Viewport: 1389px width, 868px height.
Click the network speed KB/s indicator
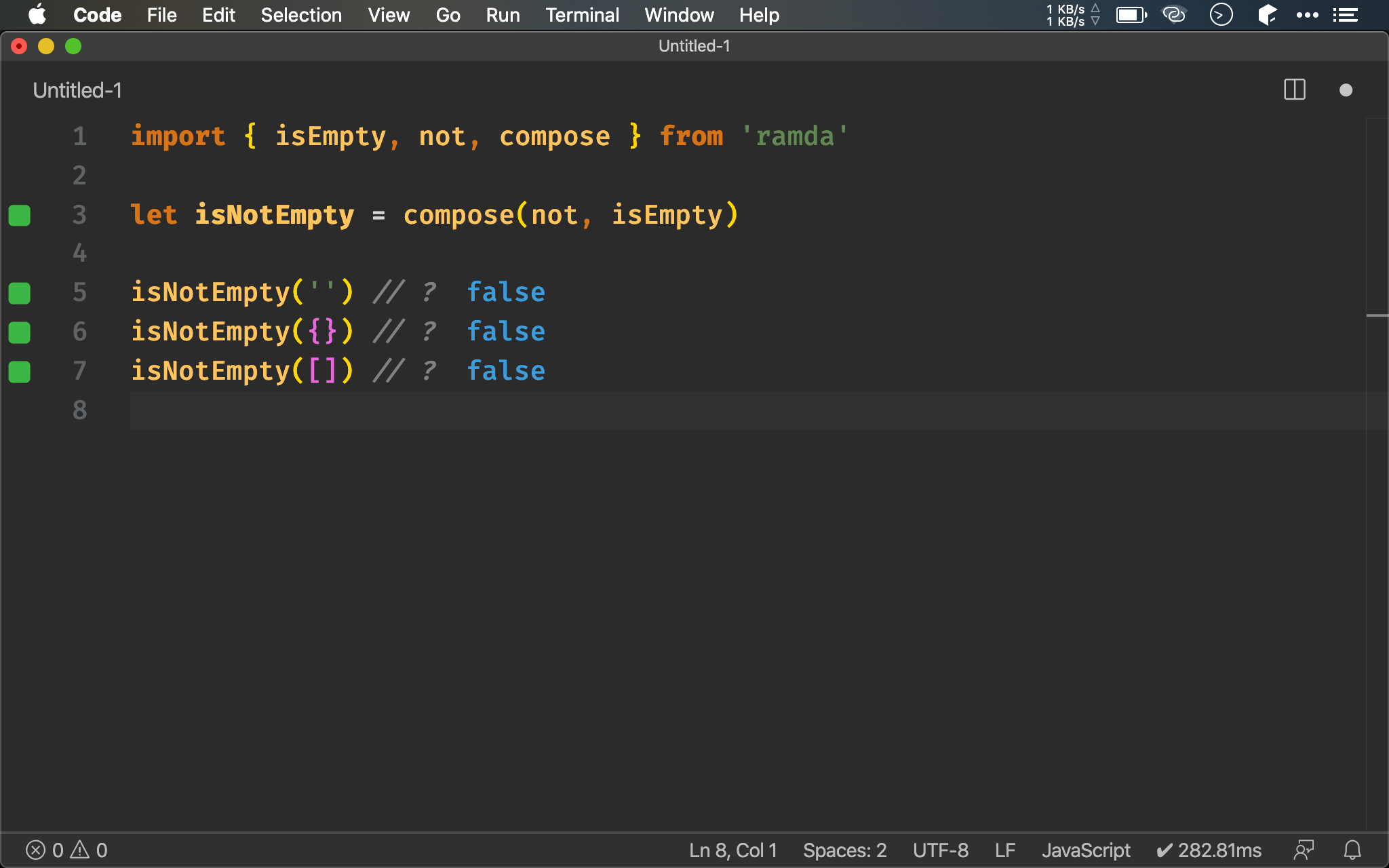click(1073, 15)
